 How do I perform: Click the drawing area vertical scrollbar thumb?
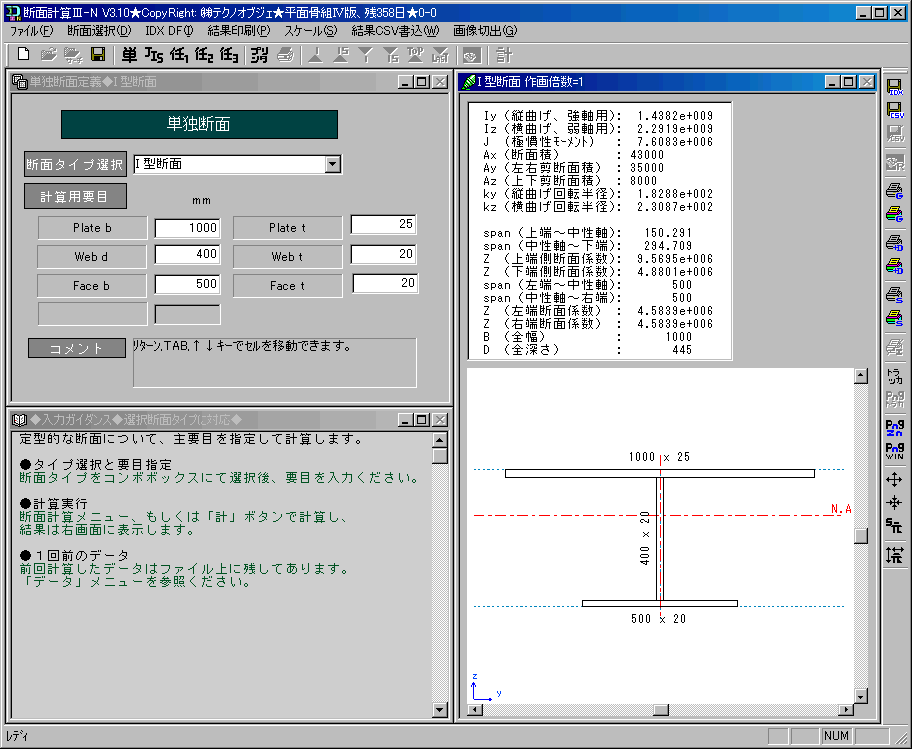pyautogui.click(x=860, y=536)
